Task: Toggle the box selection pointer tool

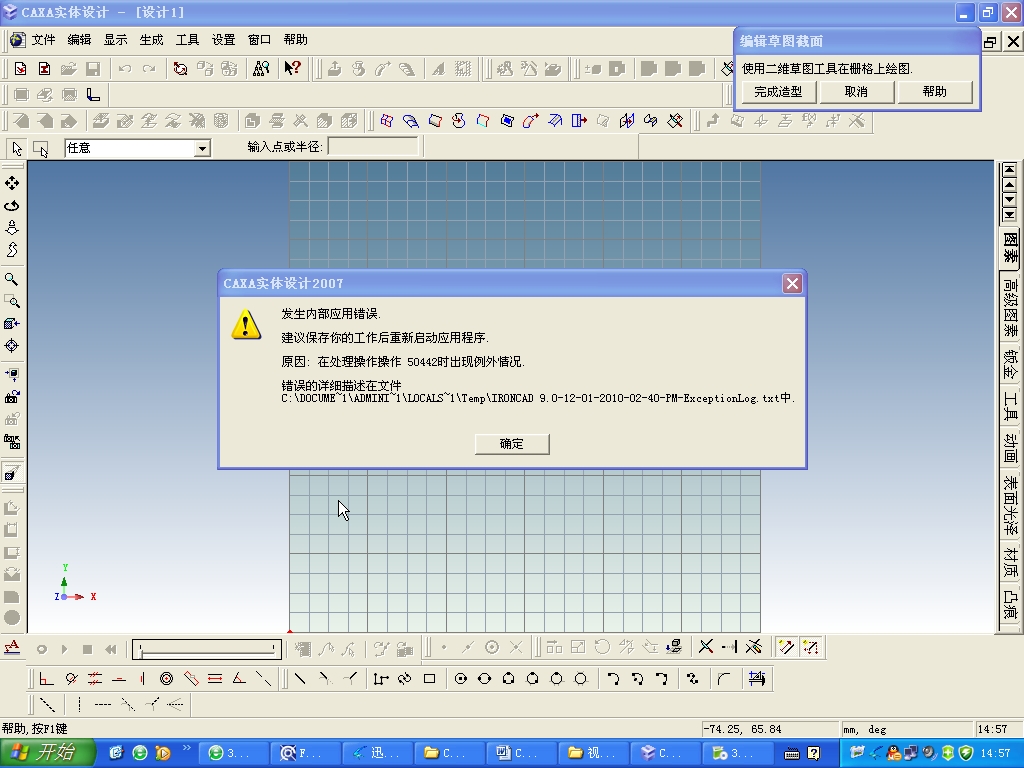Action: pos(40,149)
